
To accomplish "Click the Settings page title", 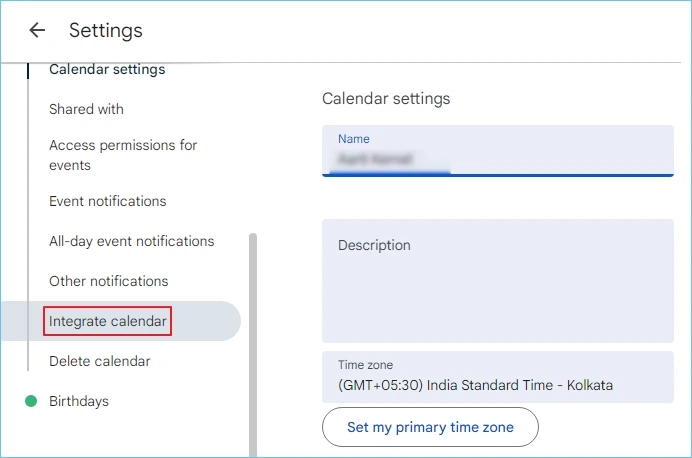I will point(106,30).
